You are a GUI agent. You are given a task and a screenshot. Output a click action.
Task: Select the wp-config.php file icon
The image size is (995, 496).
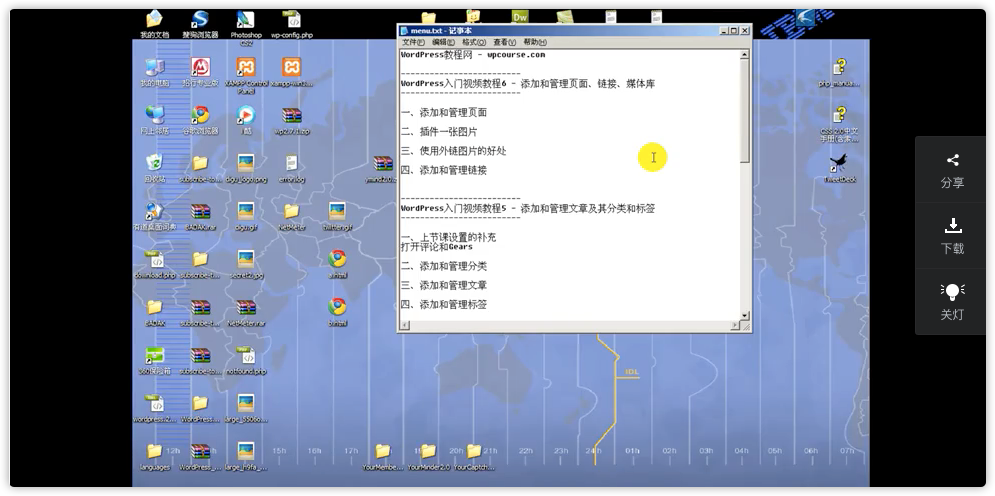(292, 24)
